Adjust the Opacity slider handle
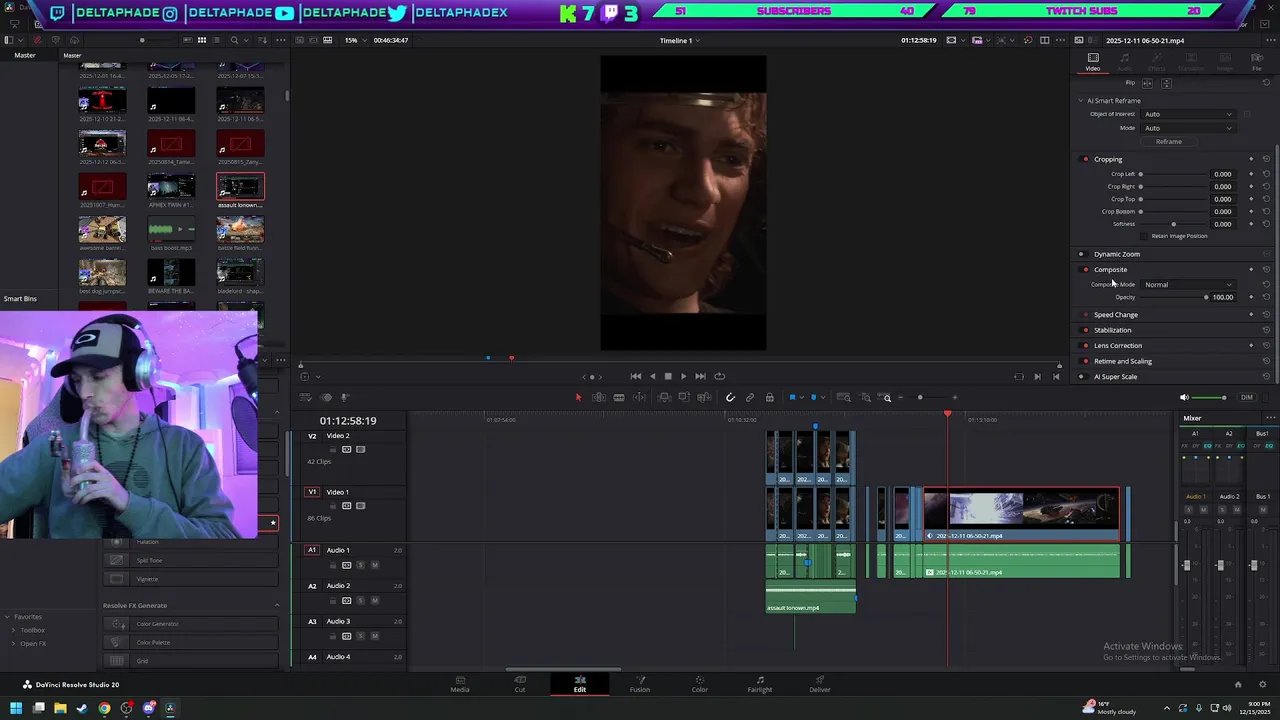 tap(1206, 297)
